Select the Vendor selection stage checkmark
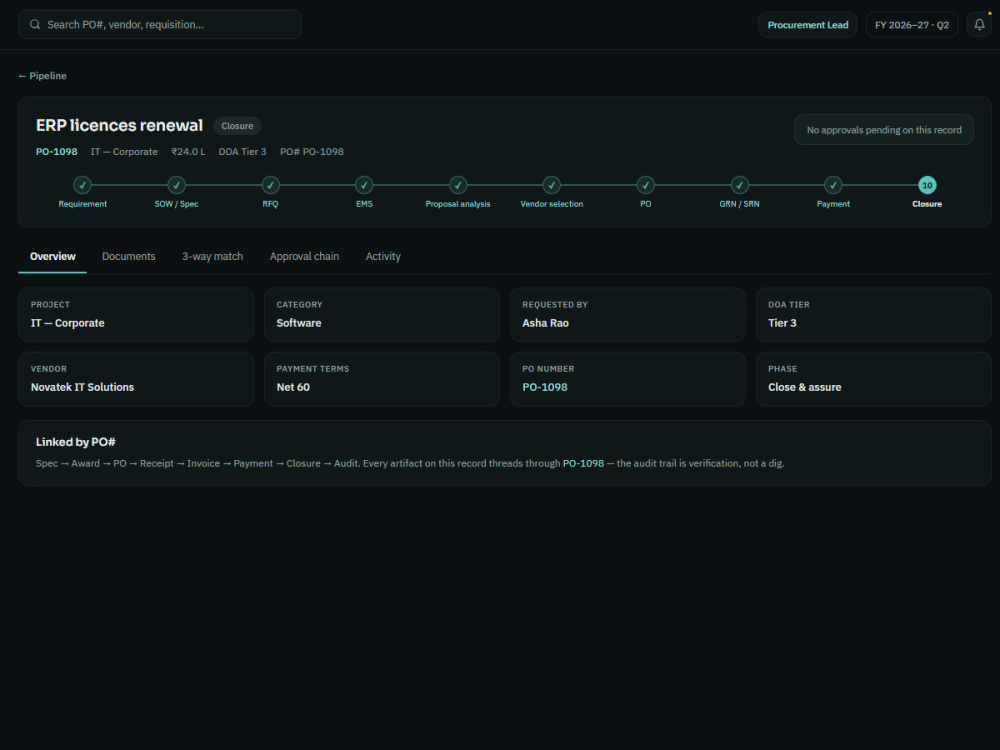Viewport: 1000px width, 750px height. [552, 185]
